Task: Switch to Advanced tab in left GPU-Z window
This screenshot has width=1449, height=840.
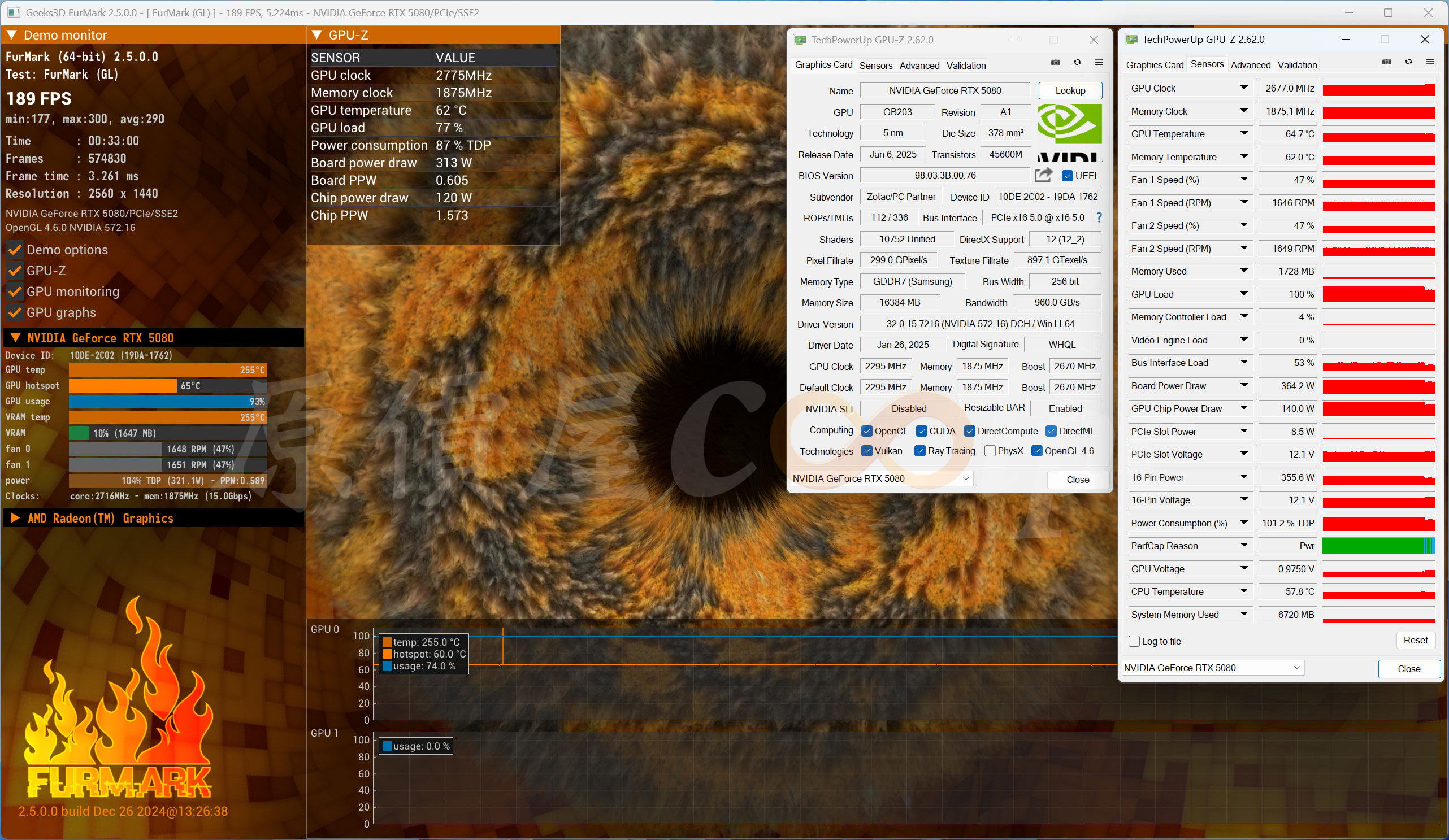Action: coord(919,66)
